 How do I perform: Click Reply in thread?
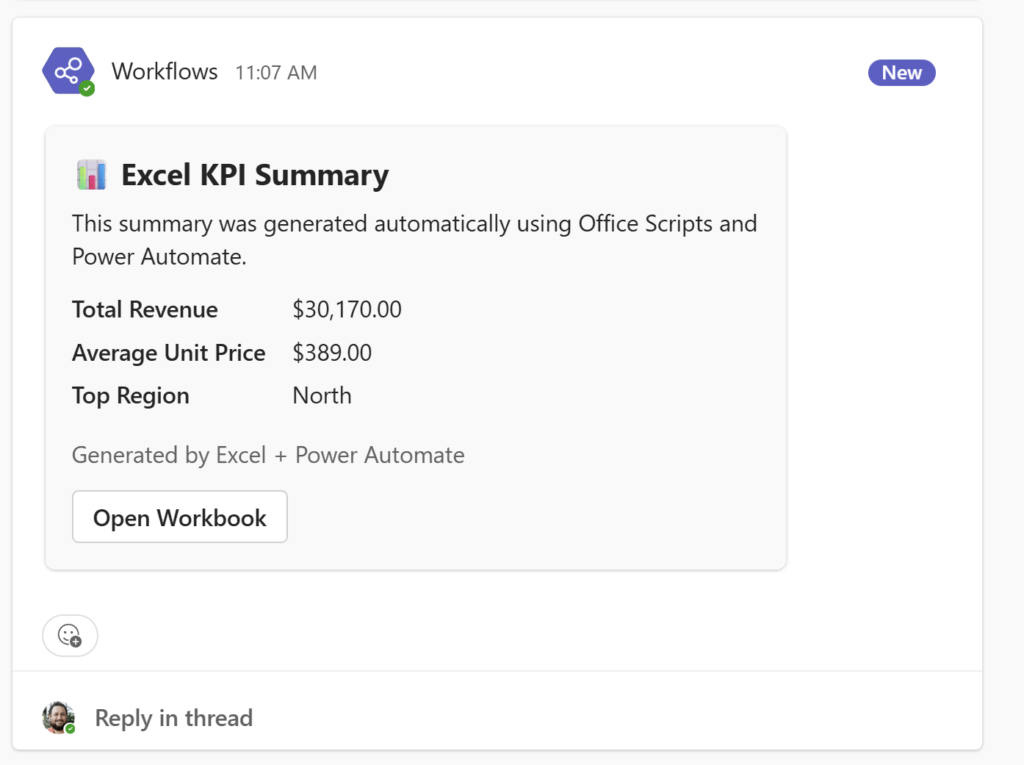[x=173, y=718]
